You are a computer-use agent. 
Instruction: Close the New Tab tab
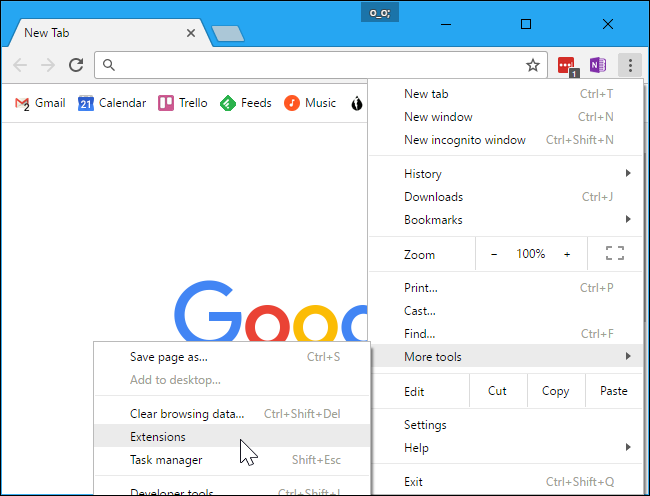point(191,33)
